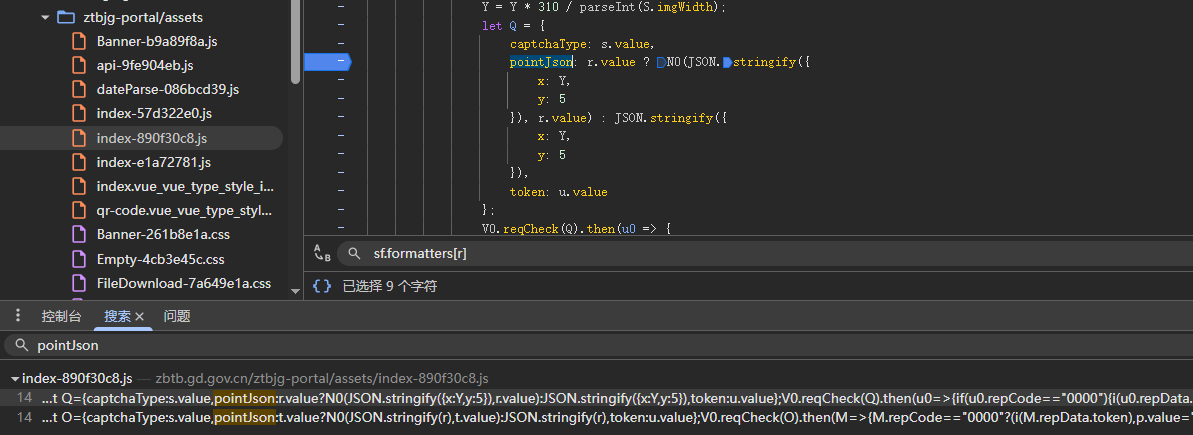Close the 搜索 drawer tab
This screenshot has height=435, width=1193.
pyautogui.click(x=139, y=316)
